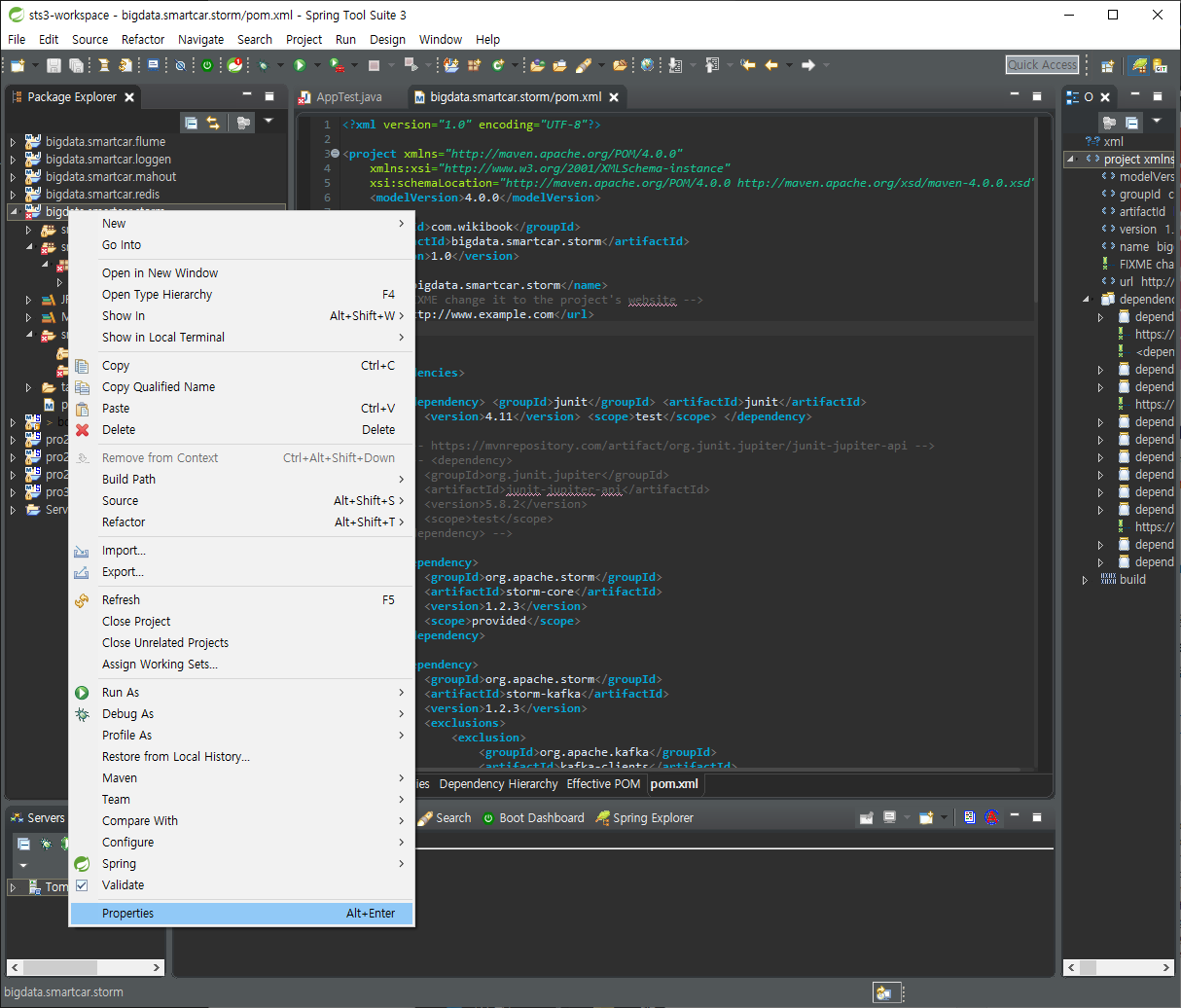Open Package Explorer View Menu dropdown
Image resolution: width=1181 pixels, height=1008 pixels.
[x=268, y=122]
